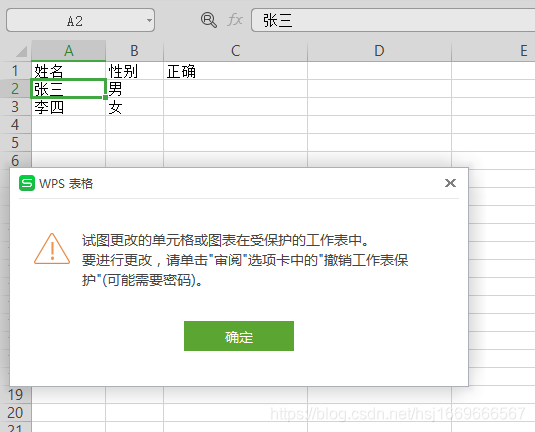Select column E header
This screenshot has width=535, height=432.
point(493,51)
